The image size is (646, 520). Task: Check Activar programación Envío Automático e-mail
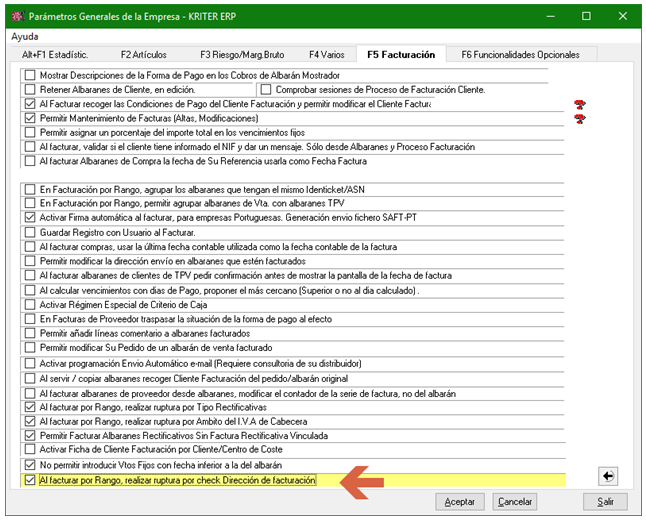coord(30,363)
